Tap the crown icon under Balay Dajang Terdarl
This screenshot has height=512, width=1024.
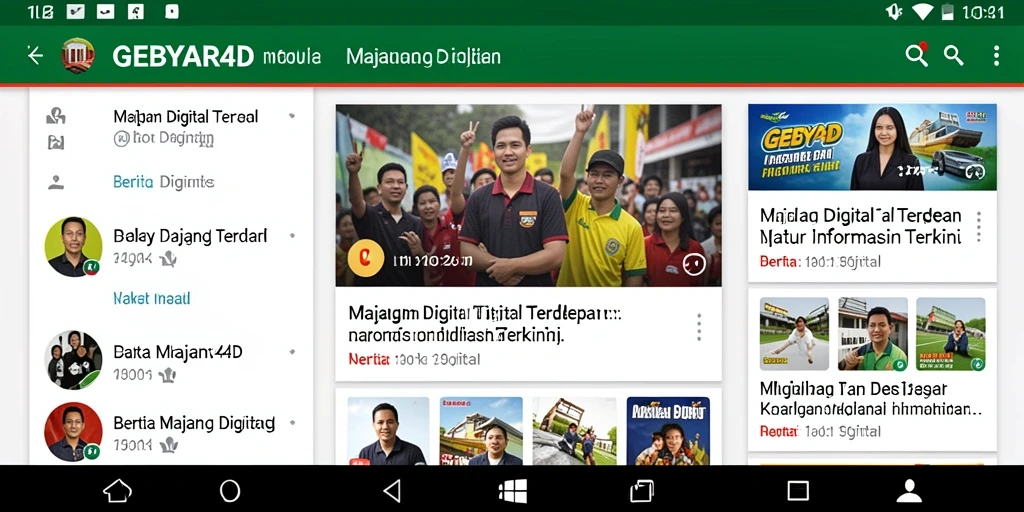(x=168, y=260)
